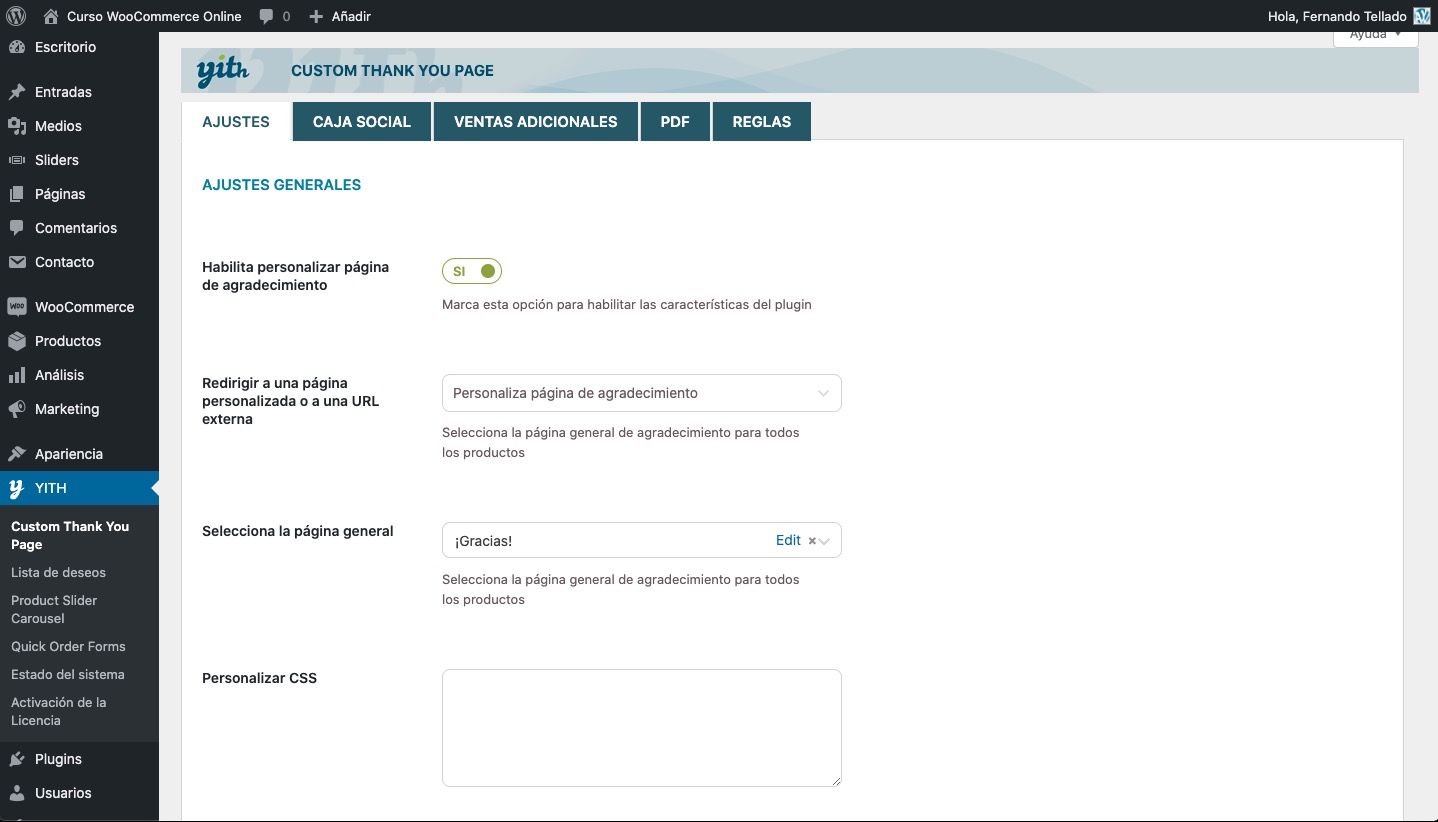The width and height of the screenshot is (1438, 822).
Task: Switch to the Caja Social tab
Action: click(362, 122)
